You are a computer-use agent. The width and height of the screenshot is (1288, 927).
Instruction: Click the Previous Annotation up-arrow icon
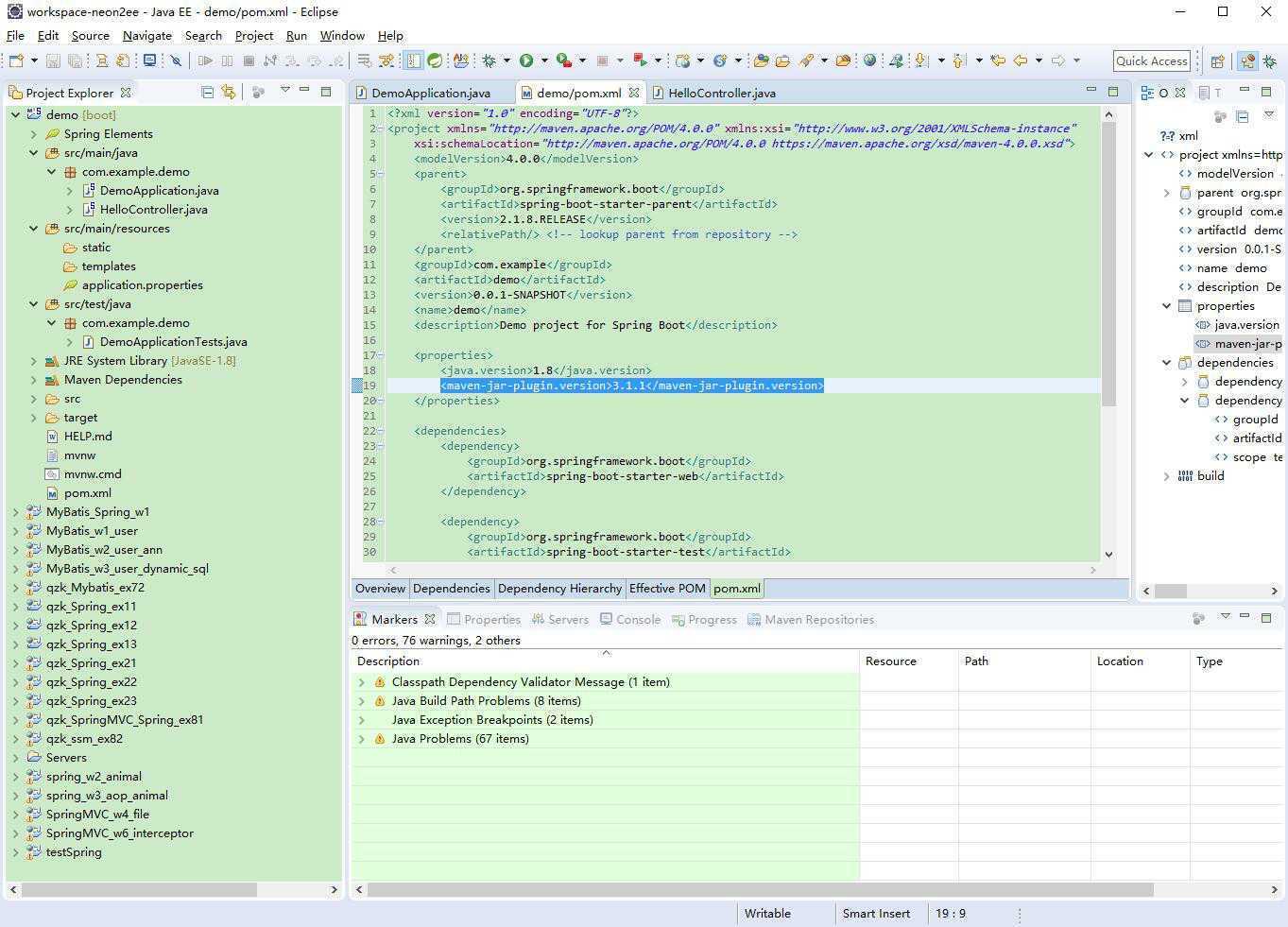click(958, 60)
